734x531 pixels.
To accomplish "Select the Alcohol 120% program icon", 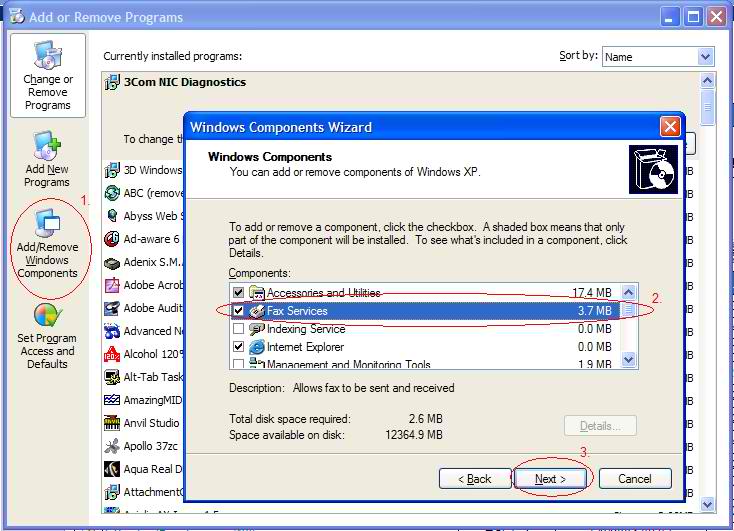I will click(x=112, y=354).
